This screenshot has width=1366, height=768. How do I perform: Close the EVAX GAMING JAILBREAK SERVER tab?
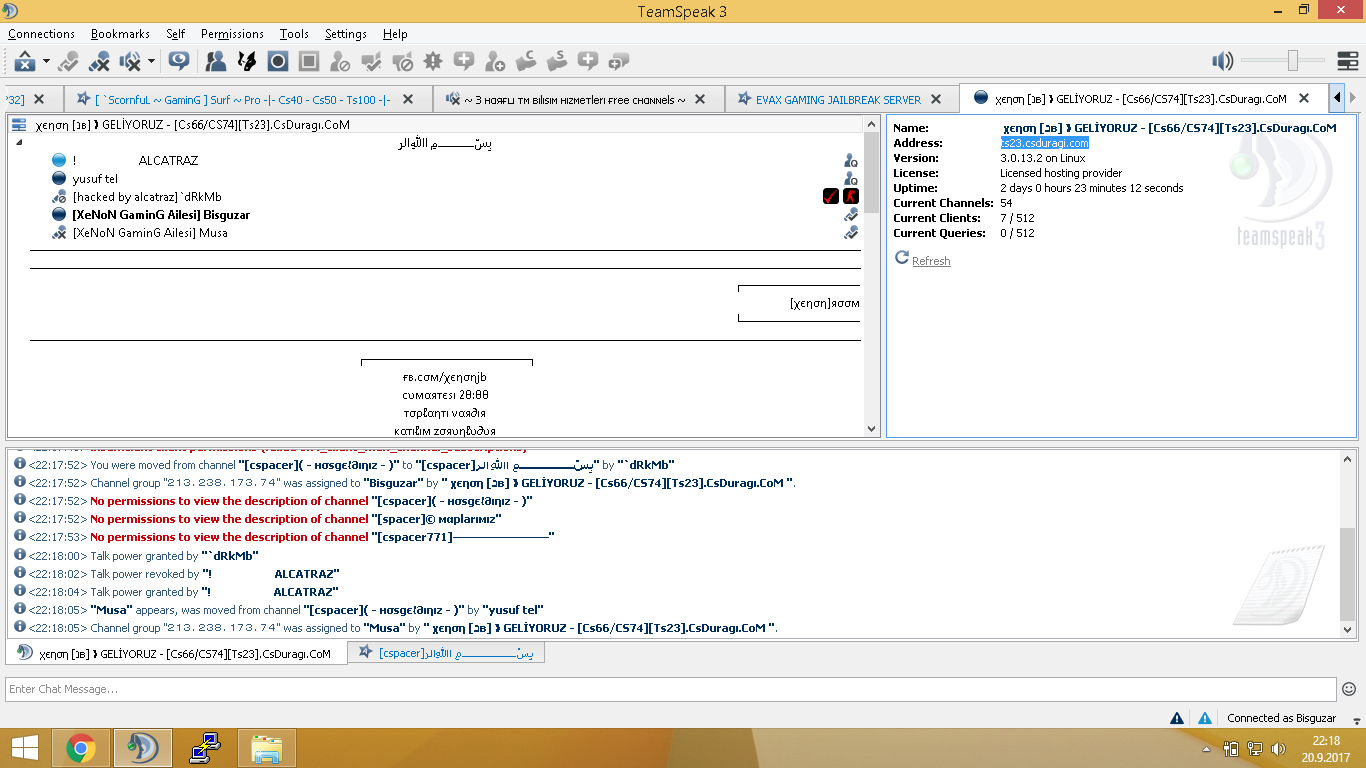937,99
